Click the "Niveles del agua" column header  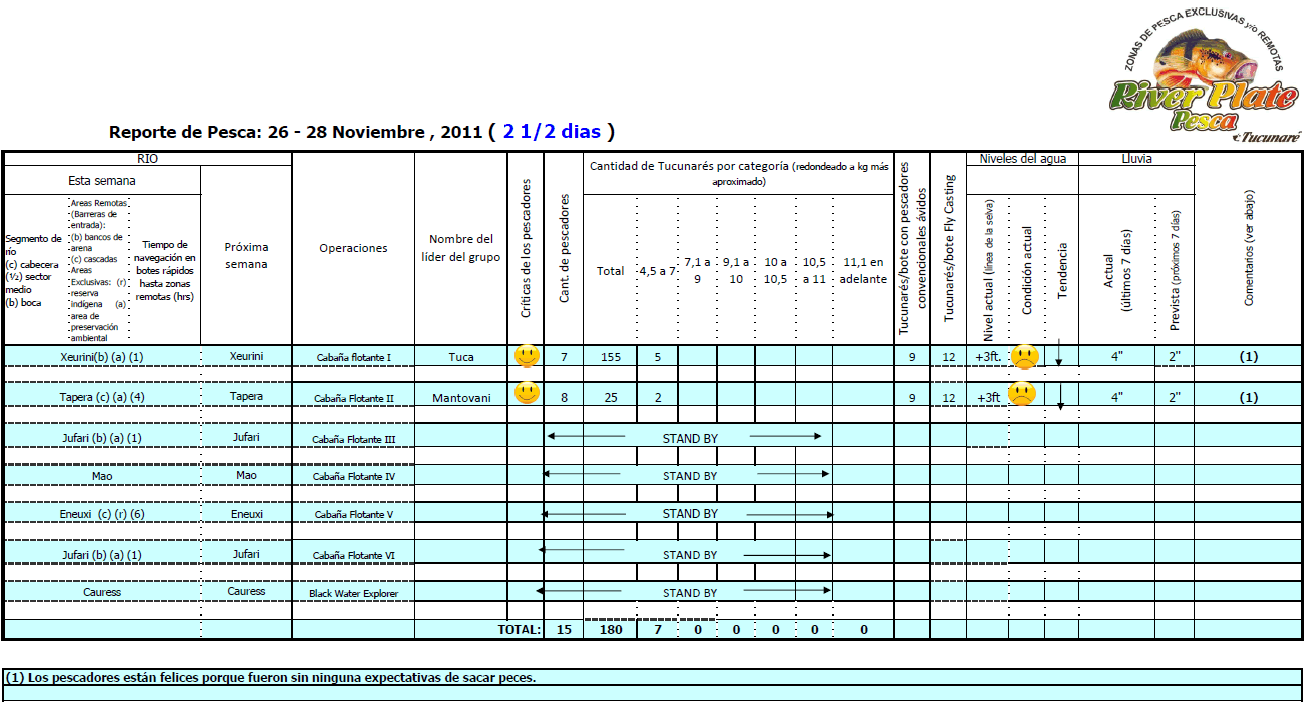1022,159
